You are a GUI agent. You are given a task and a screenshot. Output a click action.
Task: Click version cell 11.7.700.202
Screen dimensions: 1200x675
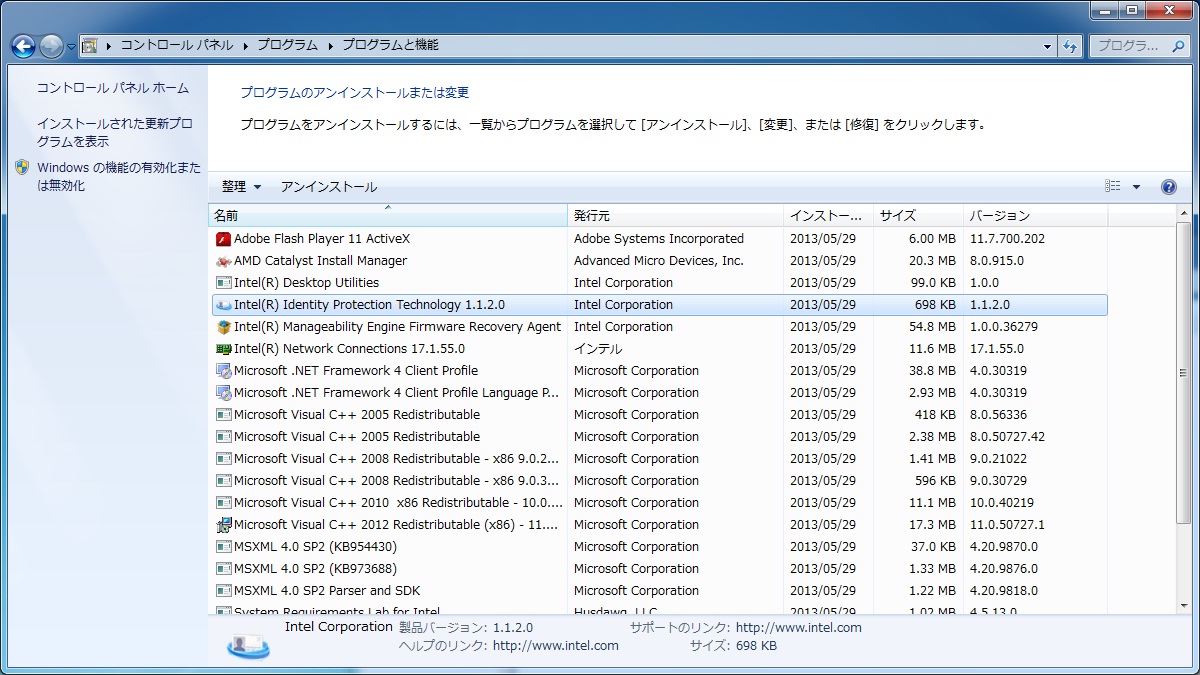coord(1007,239)
